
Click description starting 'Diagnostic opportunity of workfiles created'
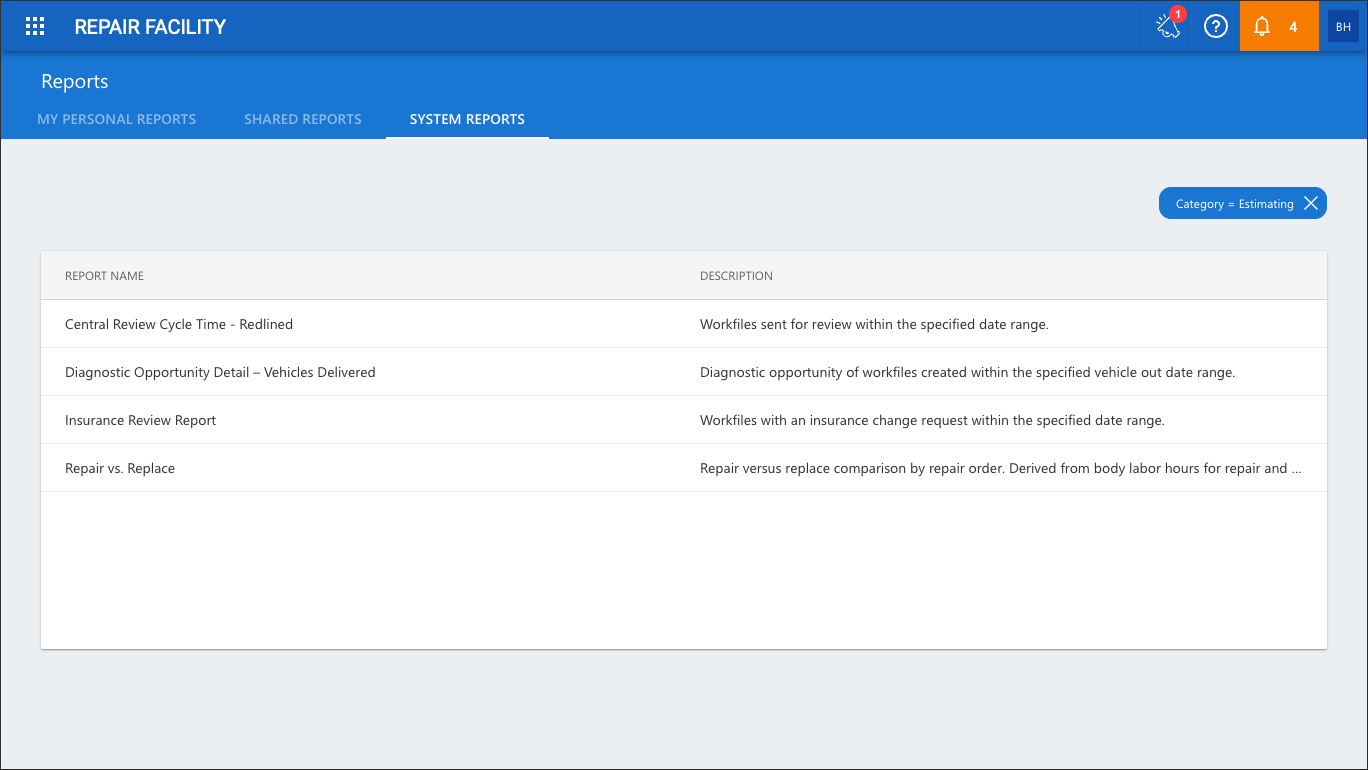pos(967,372)
